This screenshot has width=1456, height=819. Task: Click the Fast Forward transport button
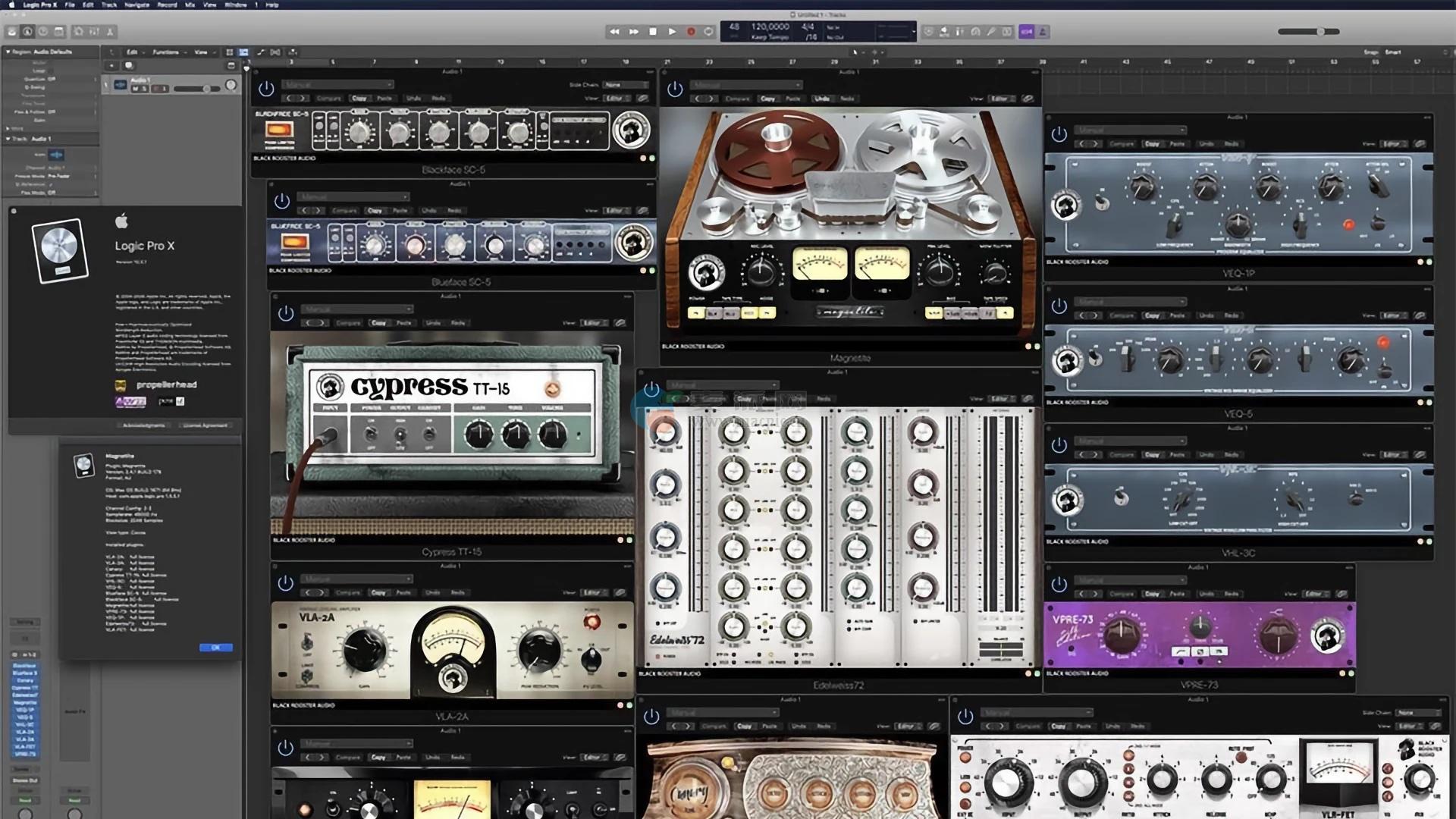pyautogui.click(x=633, y=32)
